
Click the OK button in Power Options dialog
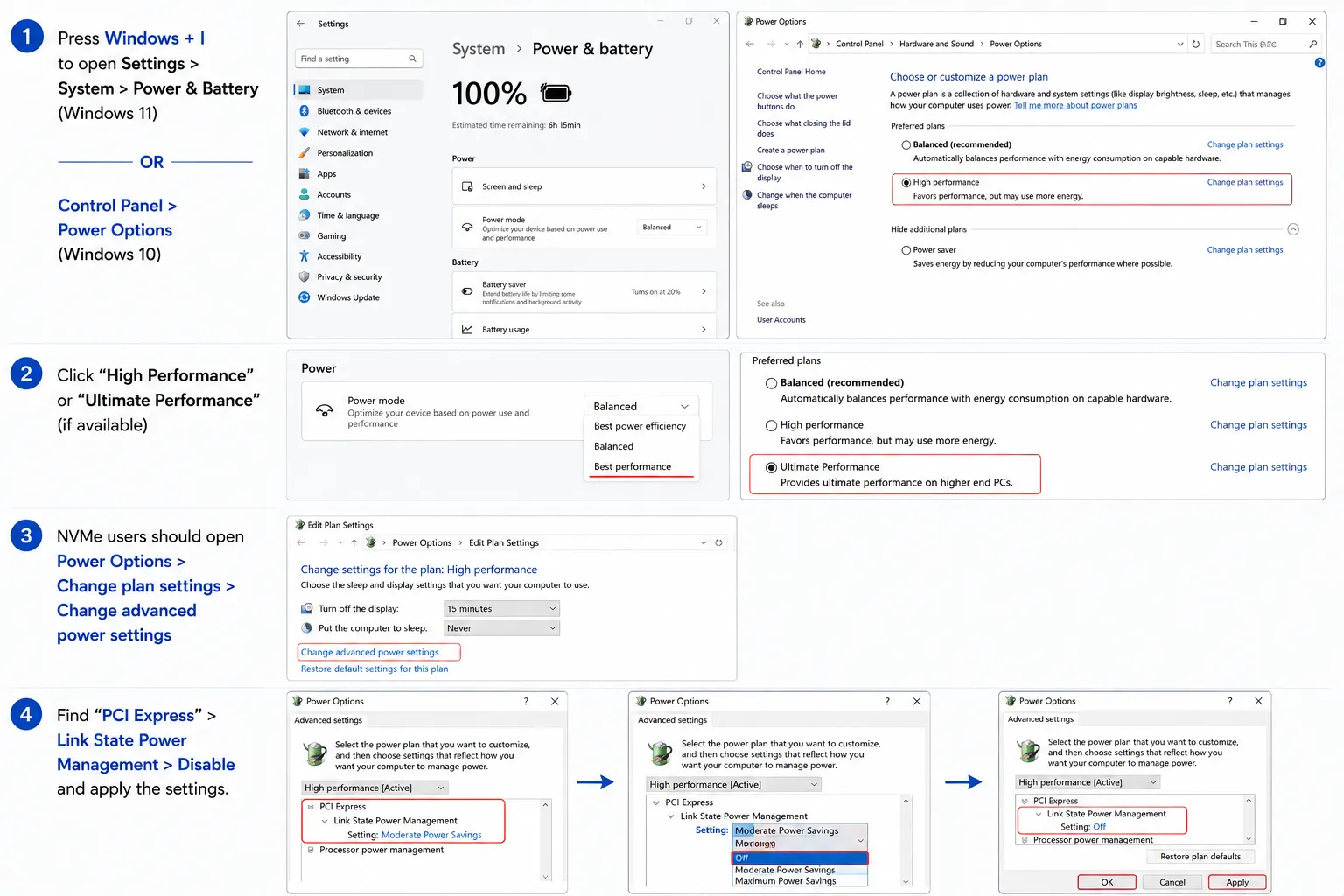1107,882
